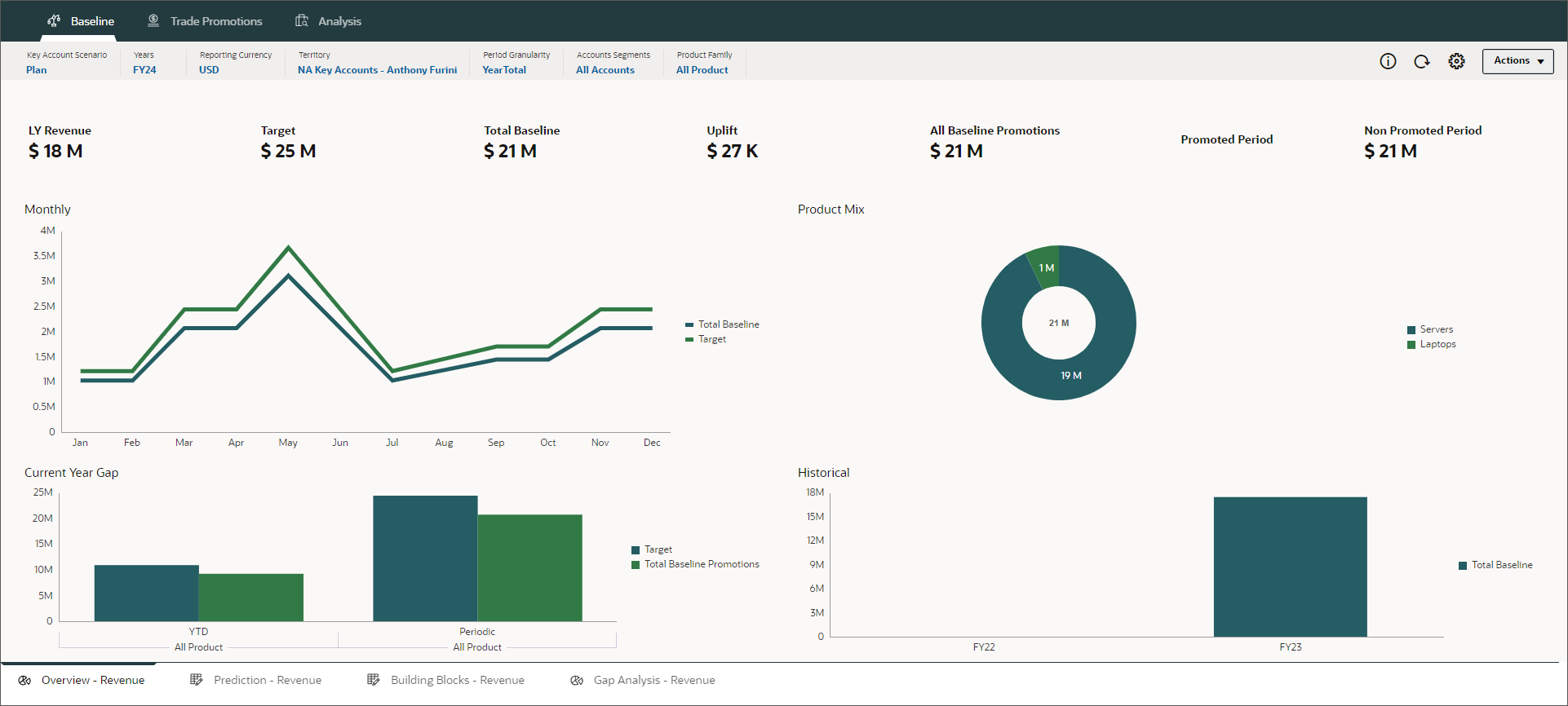Screen dimensions: 1568x706
Task: Click the YTD Target bar
Action: click(x=147, y=593)
